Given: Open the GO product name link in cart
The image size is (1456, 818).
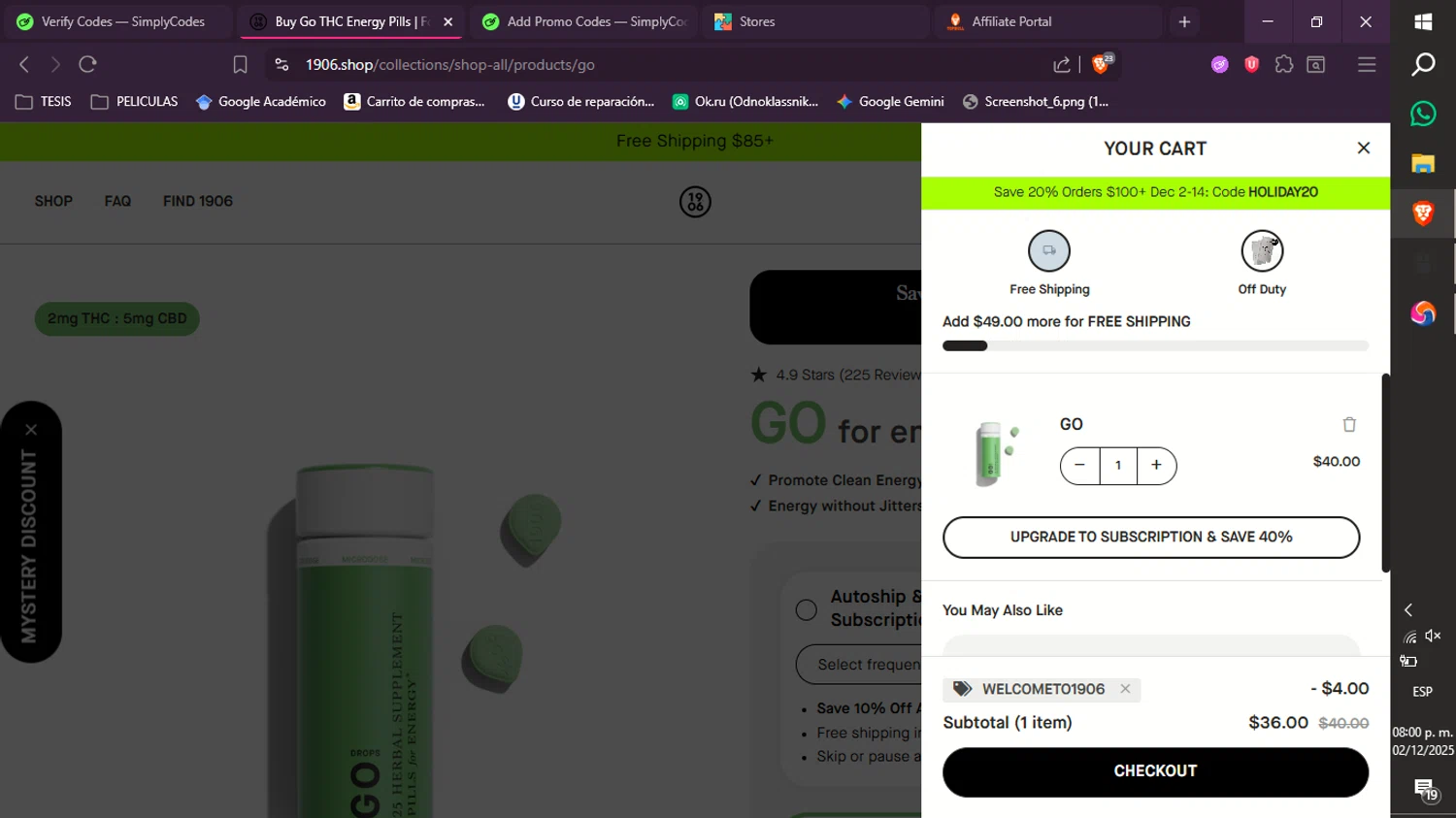Looking at the screenshot, I should click(x=1072, y=424).
